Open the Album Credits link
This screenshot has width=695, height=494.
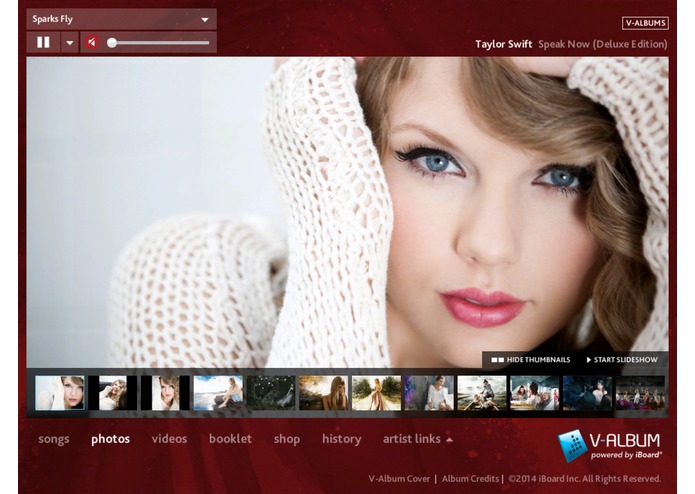pyautogui.click(x=470, y=479)
